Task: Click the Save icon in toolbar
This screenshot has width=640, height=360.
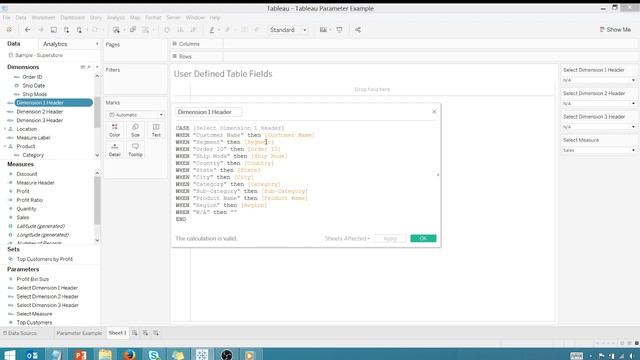Action: pyautogui.click(x=53, y=30)
